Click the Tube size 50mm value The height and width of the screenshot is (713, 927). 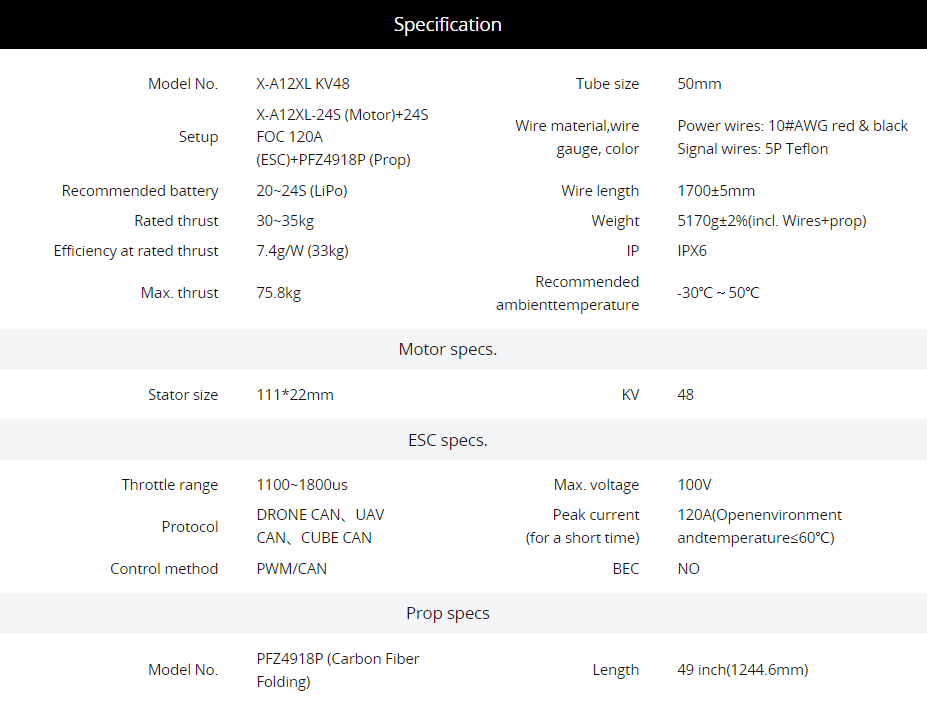(x=699, y=84)
